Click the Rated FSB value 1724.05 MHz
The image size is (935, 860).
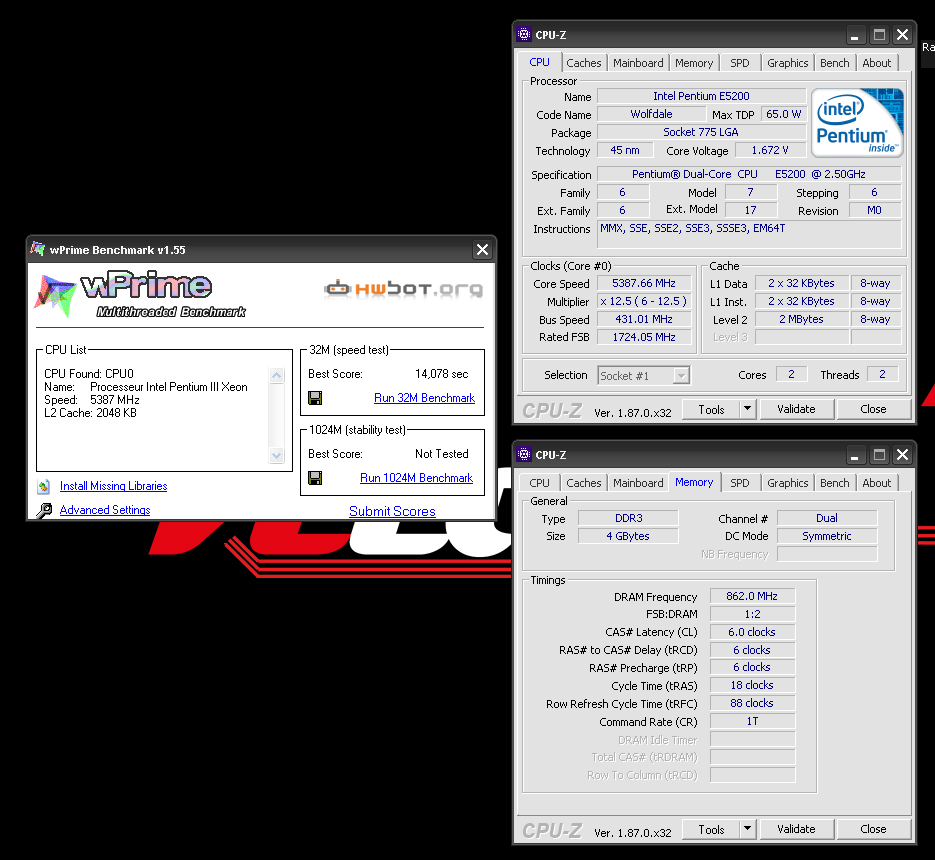tap(644, 337)
